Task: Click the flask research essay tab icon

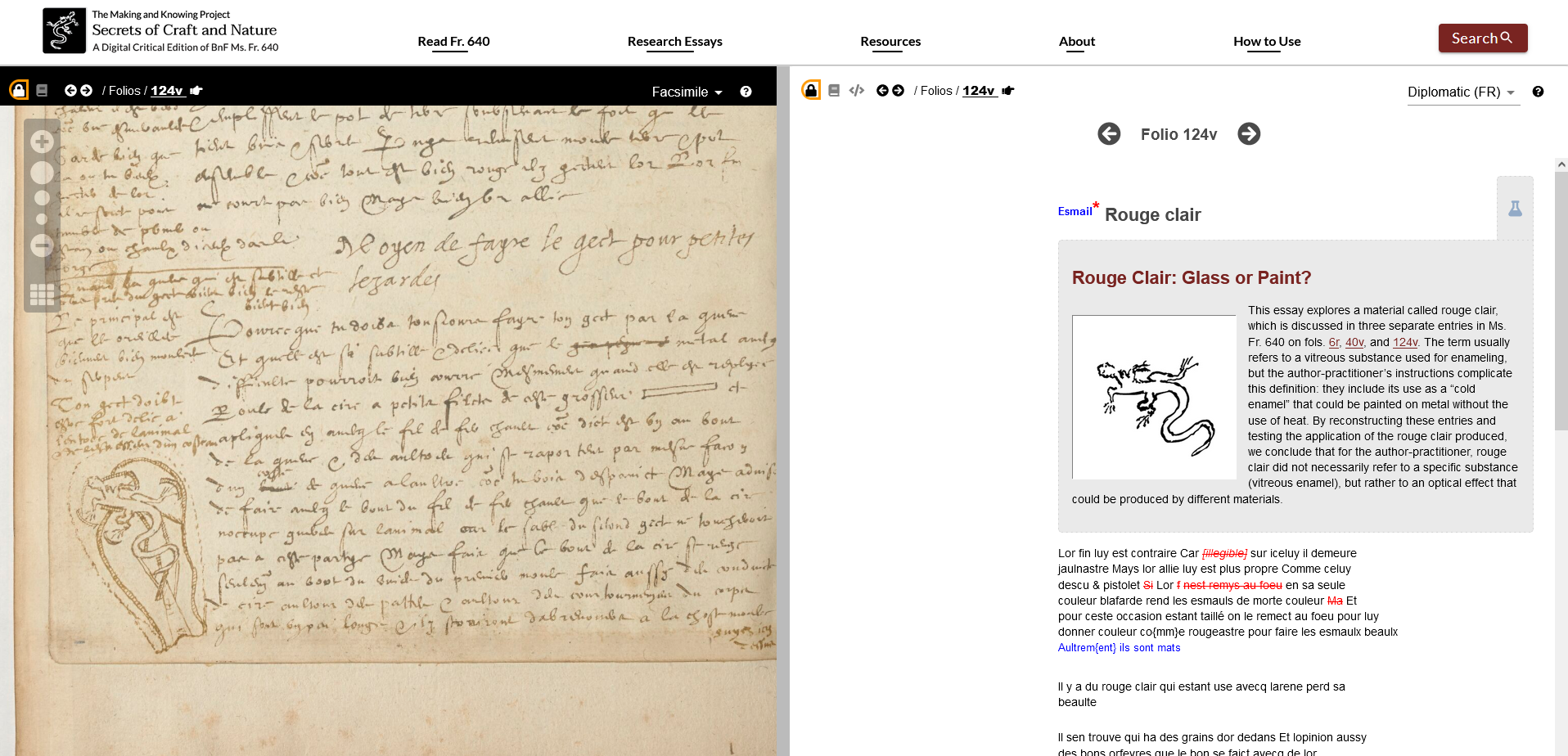Action: (1515, 209)
